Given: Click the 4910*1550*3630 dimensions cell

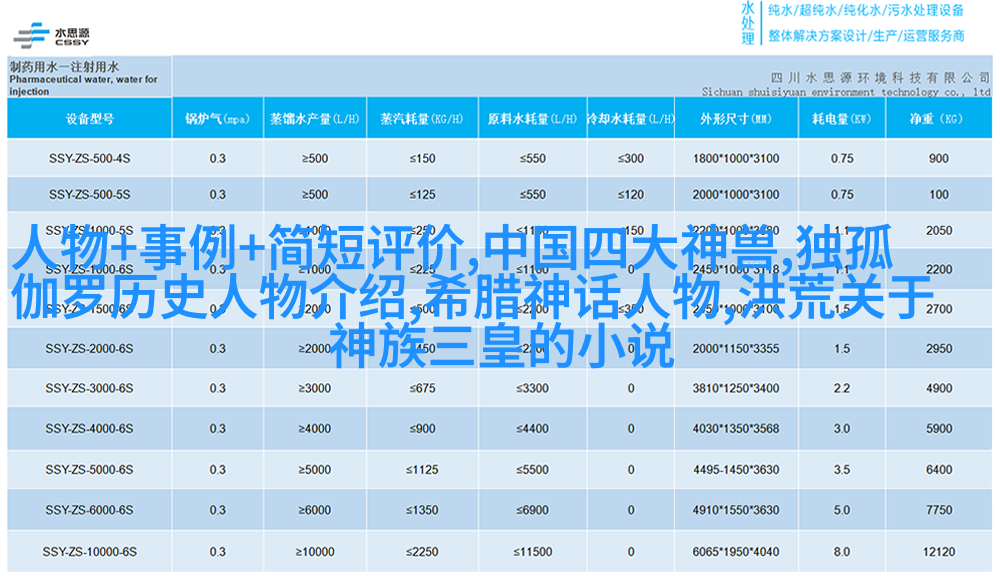Looking at the screenshot, I should tap(736, 510).
